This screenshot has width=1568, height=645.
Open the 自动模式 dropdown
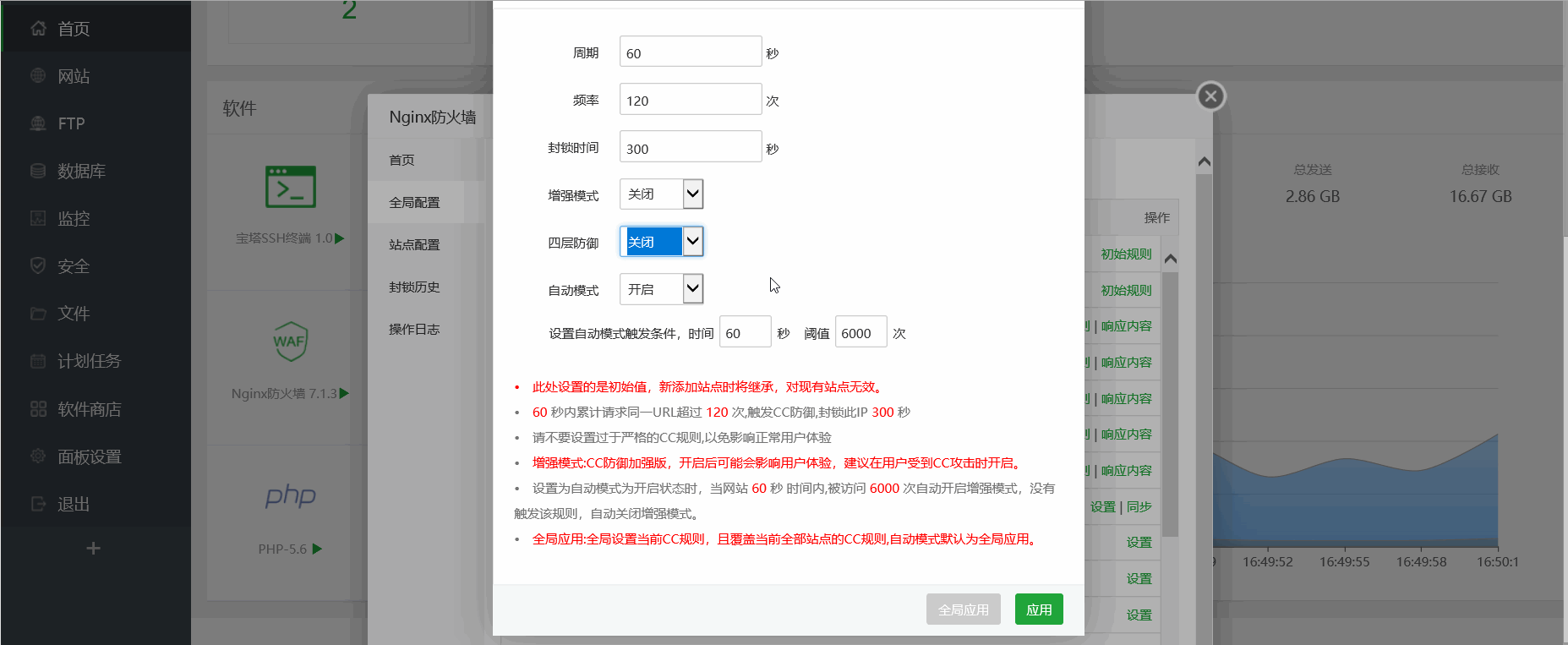tap(661, 289)
